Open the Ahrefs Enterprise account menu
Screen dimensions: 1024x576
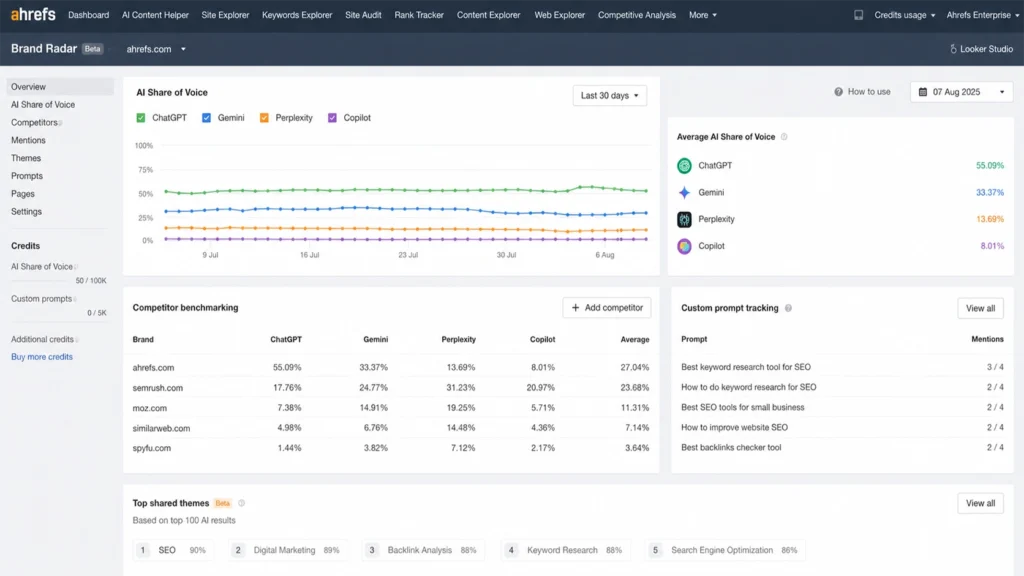[x=982, y=15]
